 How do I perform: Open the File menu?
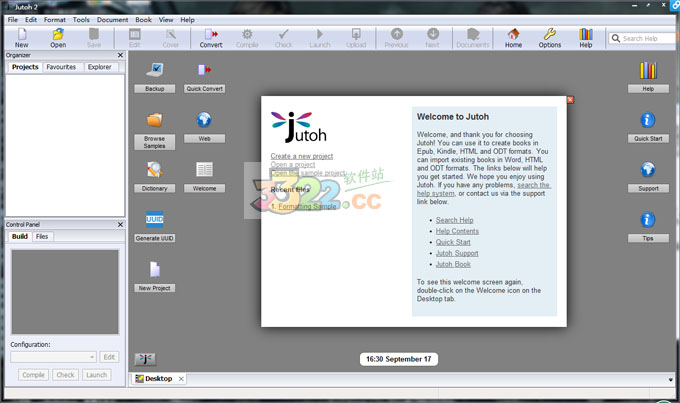13,20
